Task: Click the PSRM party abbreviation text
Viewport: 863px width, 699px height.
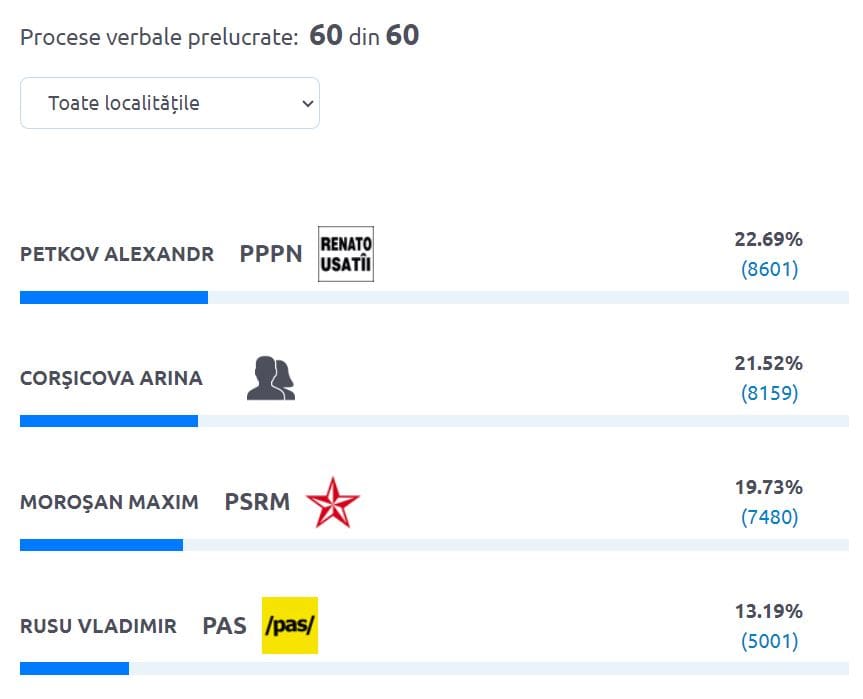Action: pos(257,502)
